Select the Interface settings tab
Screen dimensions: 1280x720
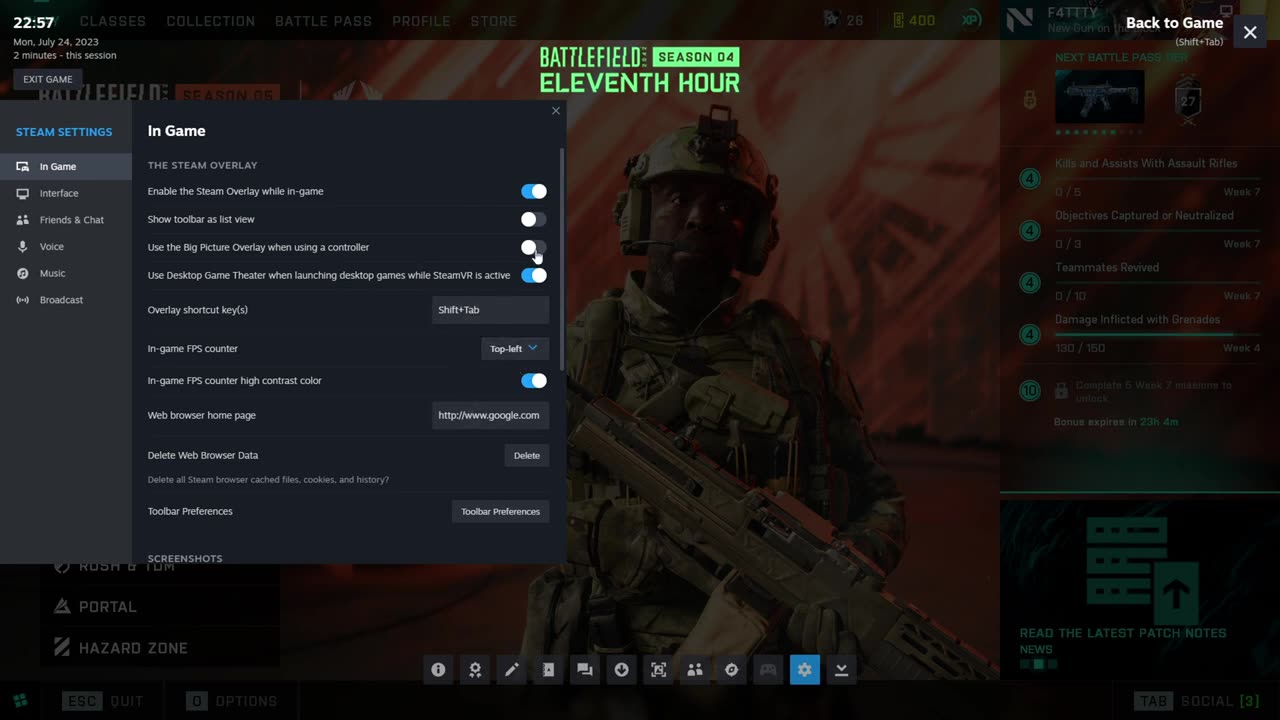(66, 193)
